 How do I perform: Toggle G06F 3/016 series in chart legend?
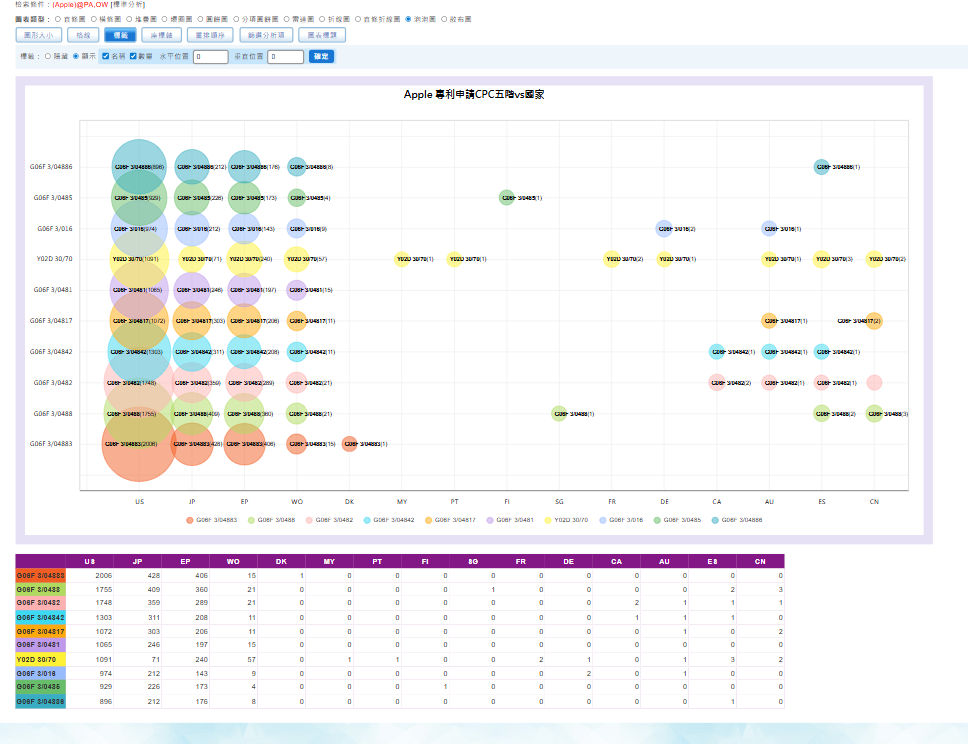pos(621,520)
